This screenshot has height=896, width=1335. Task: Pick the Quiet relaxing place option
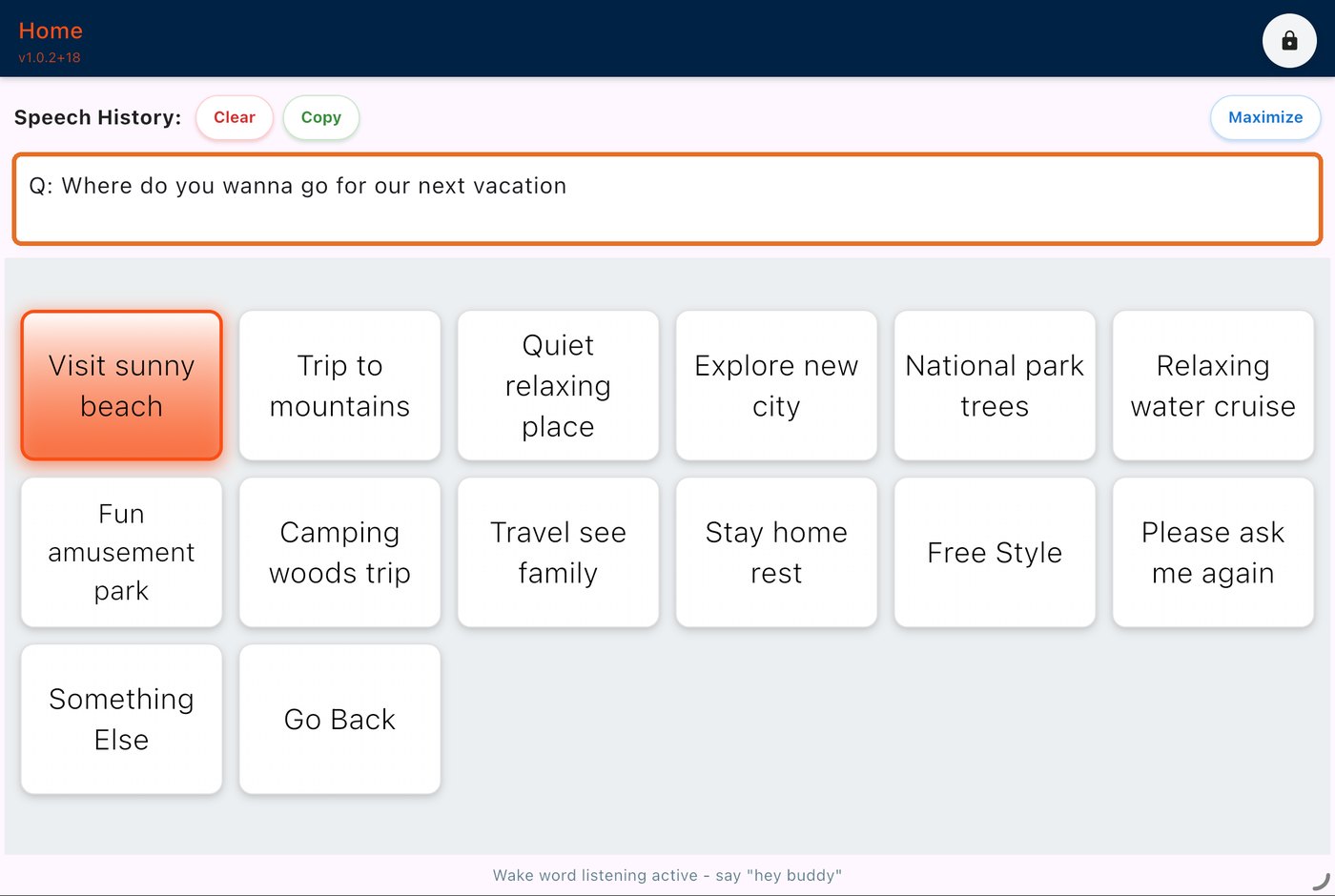pos(559,385)
